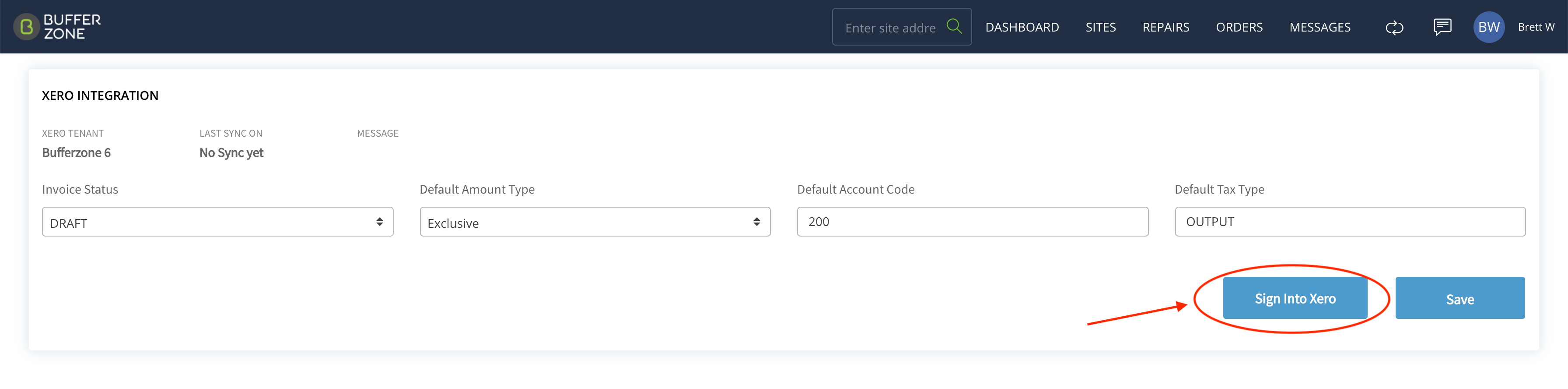Focus the Default Account Code field
The image size is (1568, 389).
972,222
